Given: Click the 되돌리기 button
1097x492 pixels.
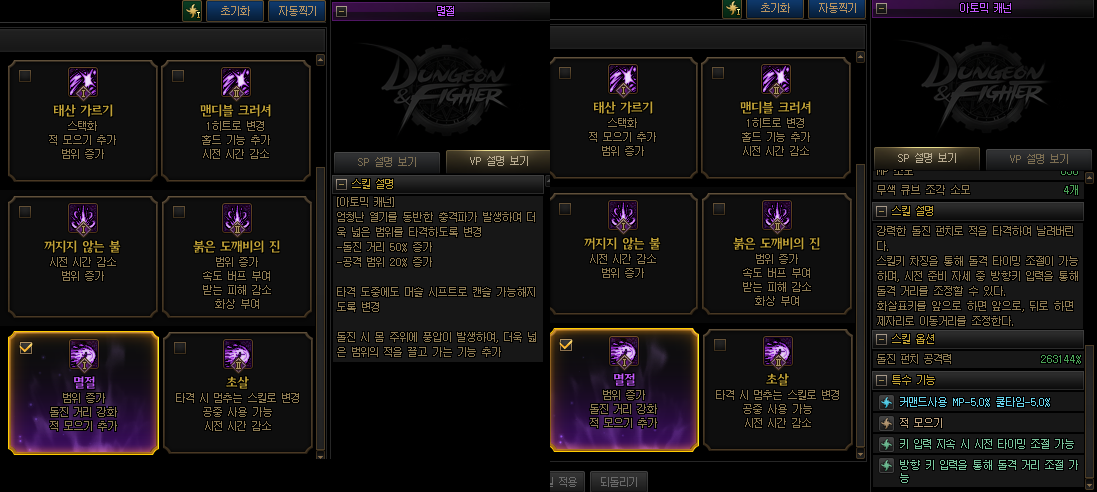Looking at the screenshot, I should tap(618, 482).
